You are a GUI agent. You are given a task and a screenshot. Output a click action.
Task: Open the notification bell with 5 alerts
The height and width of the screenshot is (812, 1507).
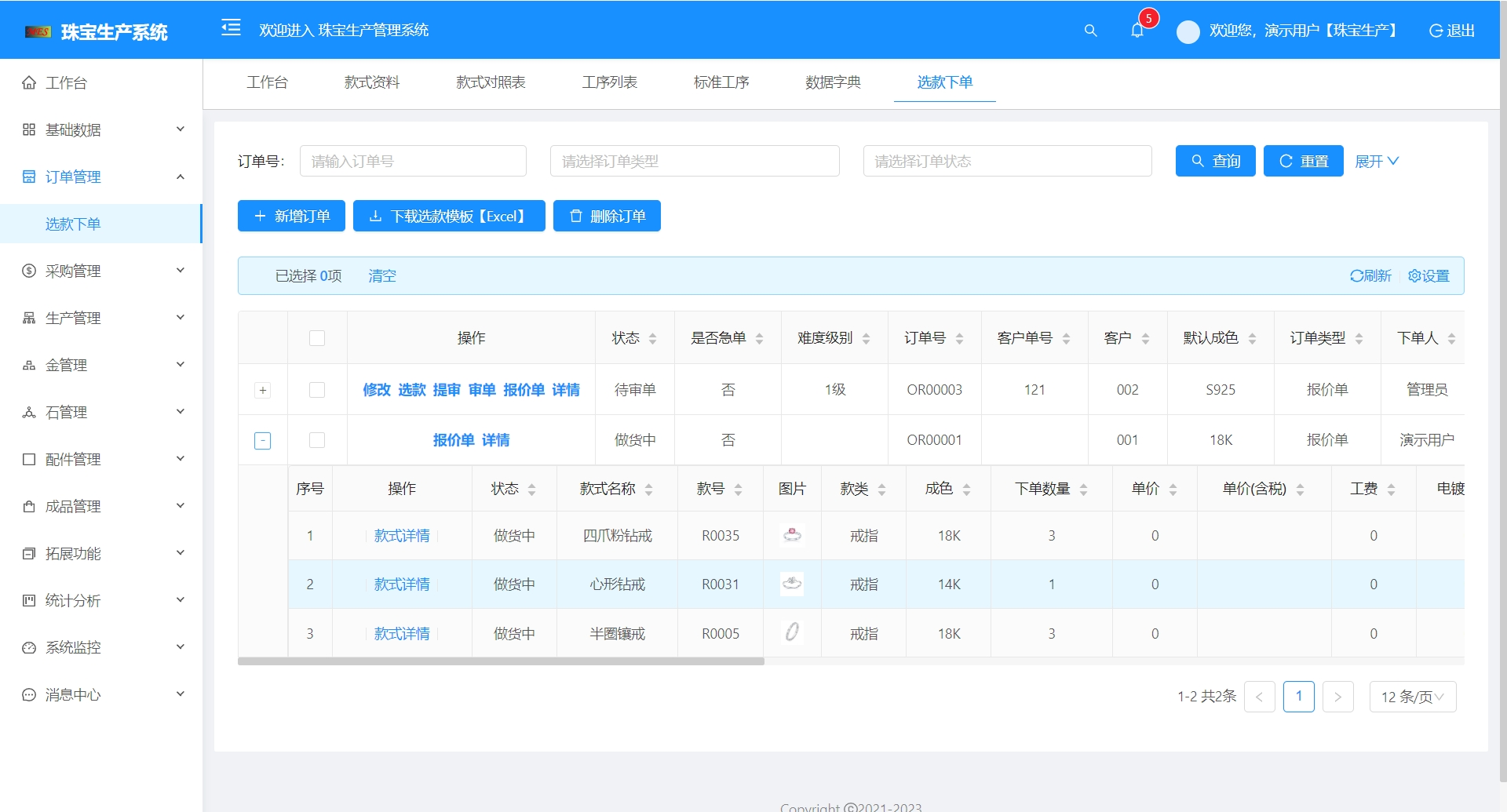(1137, 31)
